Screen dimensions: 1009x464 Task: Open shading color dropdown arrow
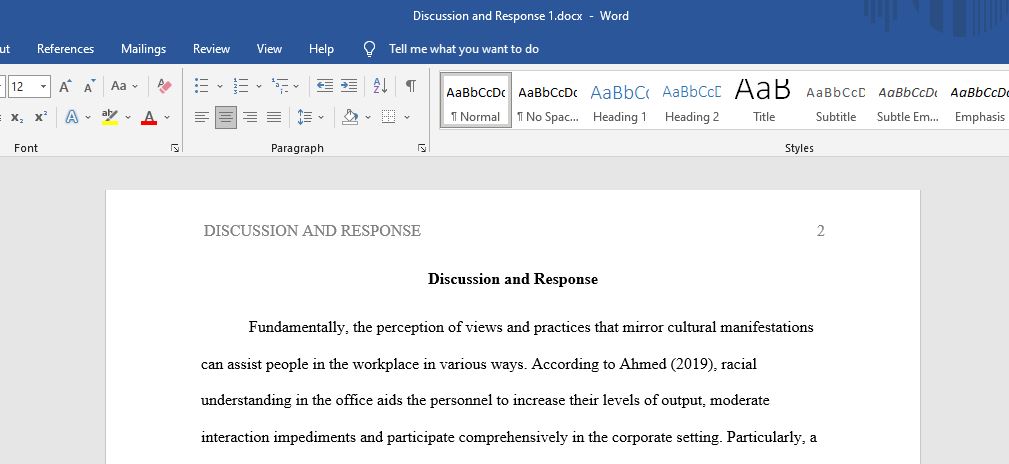(368, 117)
